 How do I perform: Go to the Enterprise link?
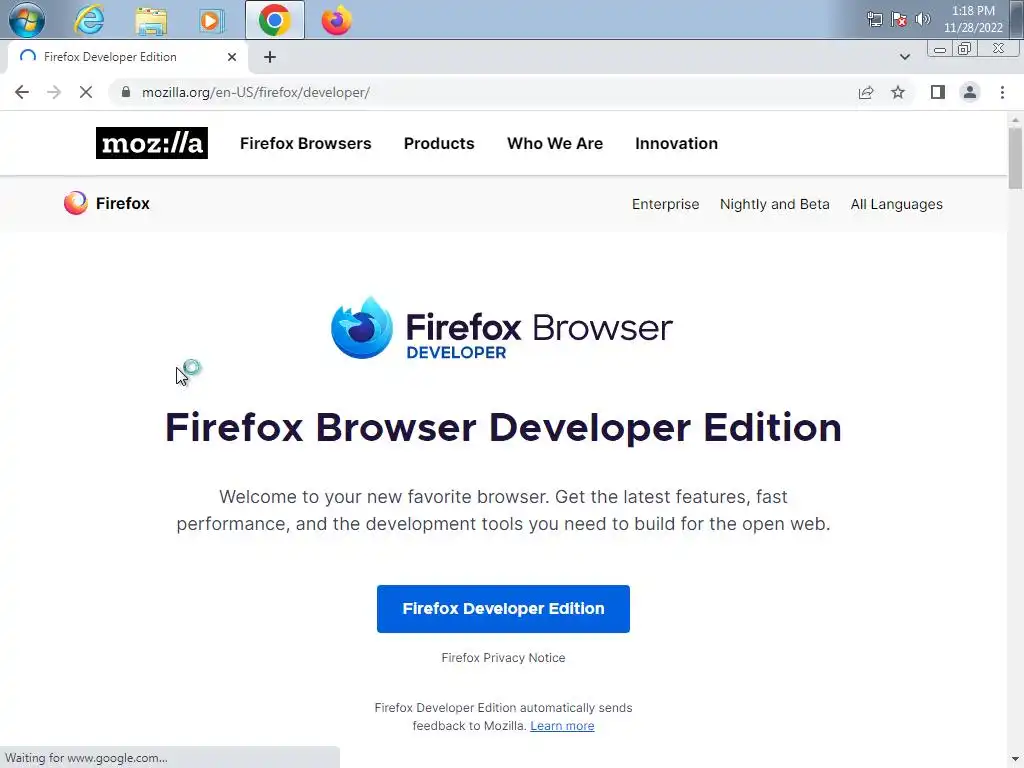[x=665, y=204]
